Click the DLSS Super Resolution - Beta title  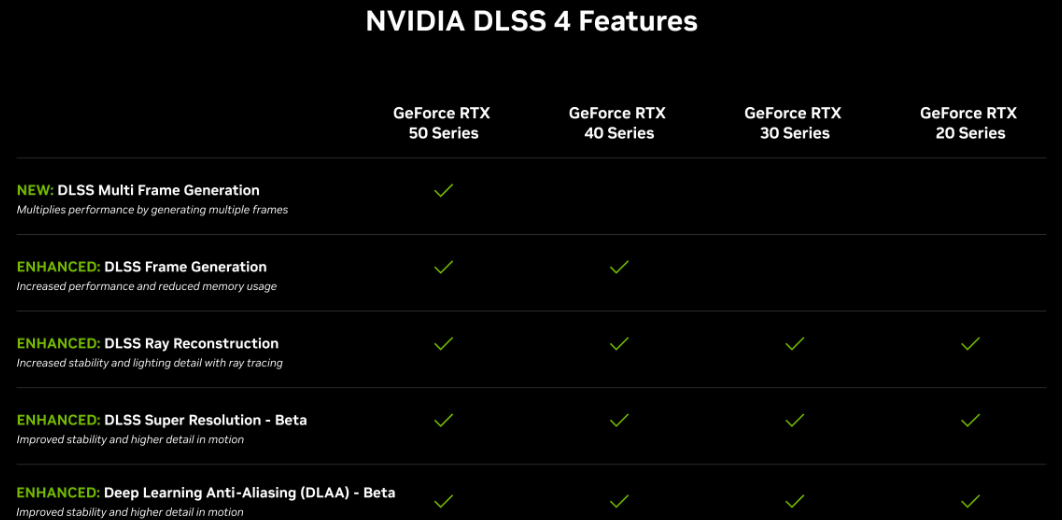pos(205,420)
